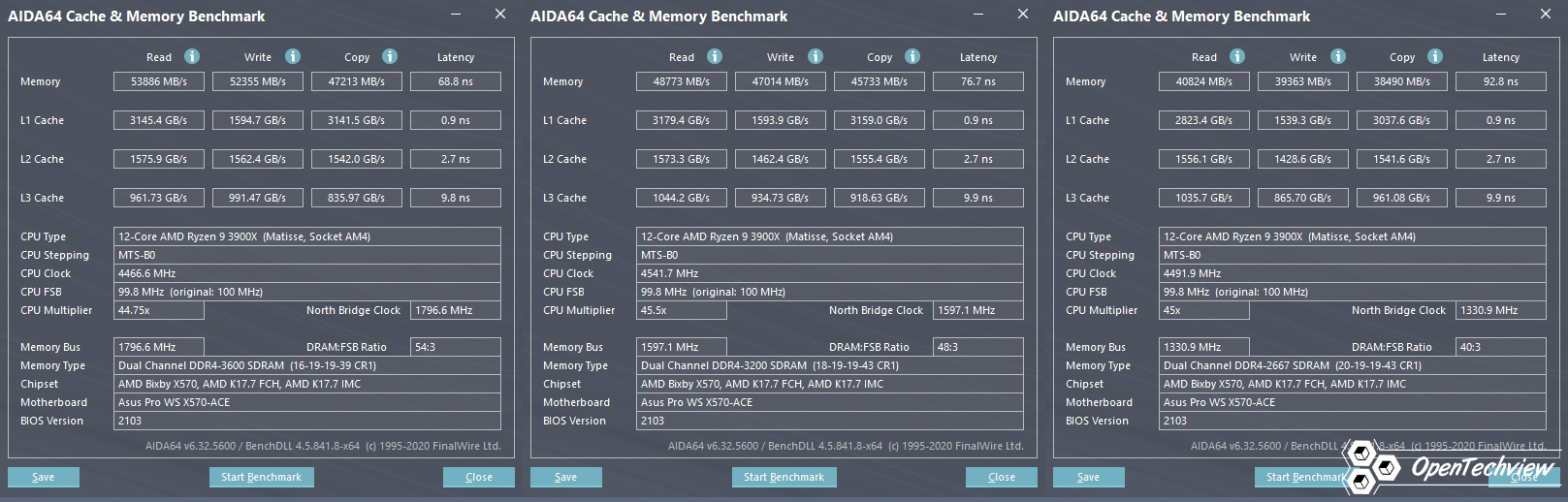1568x502 pixels.
Task: Select memory latency 68.8 ns
Action: pos(456,81)
